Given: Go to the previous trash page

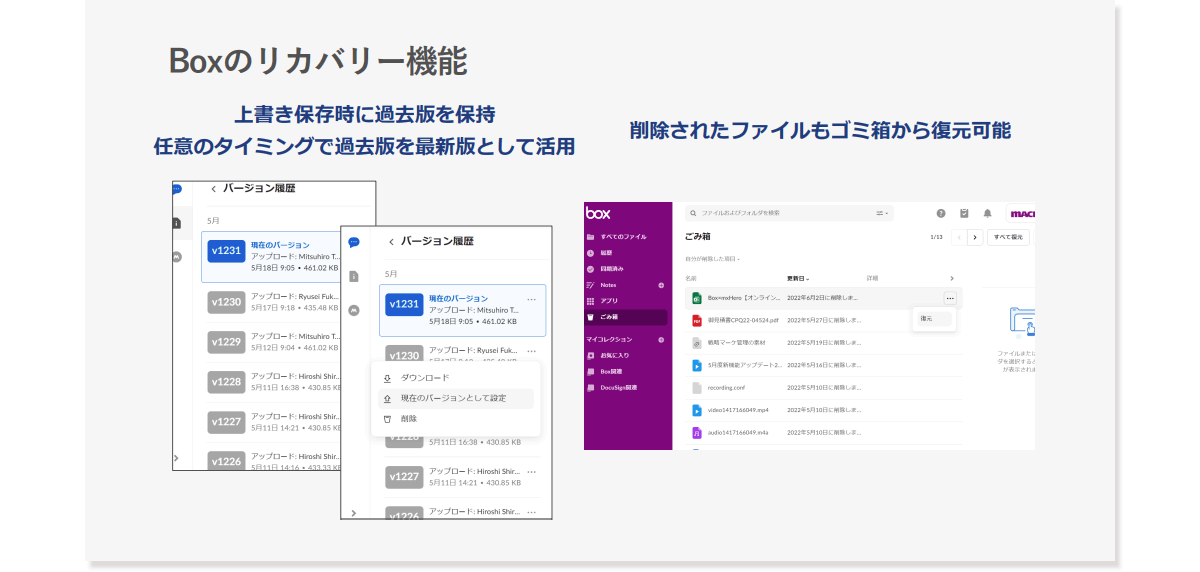Looking at the screenshot, I should [x=959, y=238].
